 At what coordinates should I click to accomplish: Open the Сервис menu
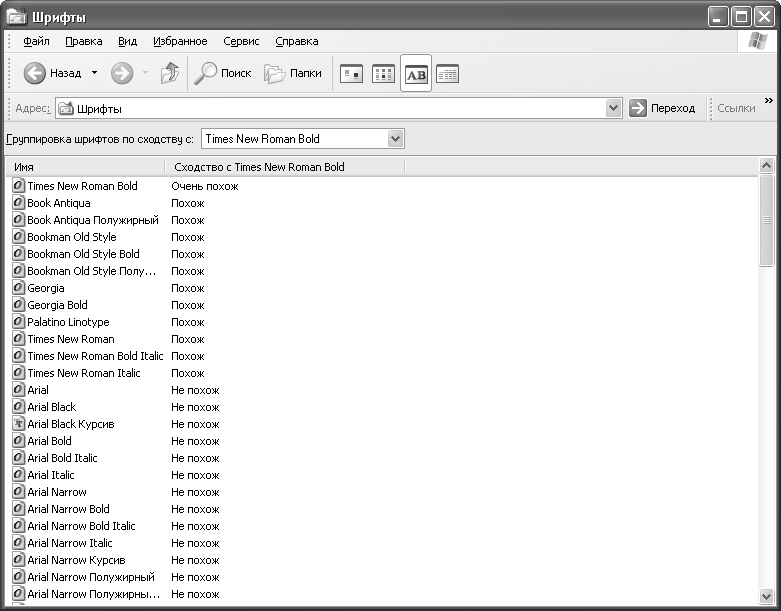tap(241, 41)
